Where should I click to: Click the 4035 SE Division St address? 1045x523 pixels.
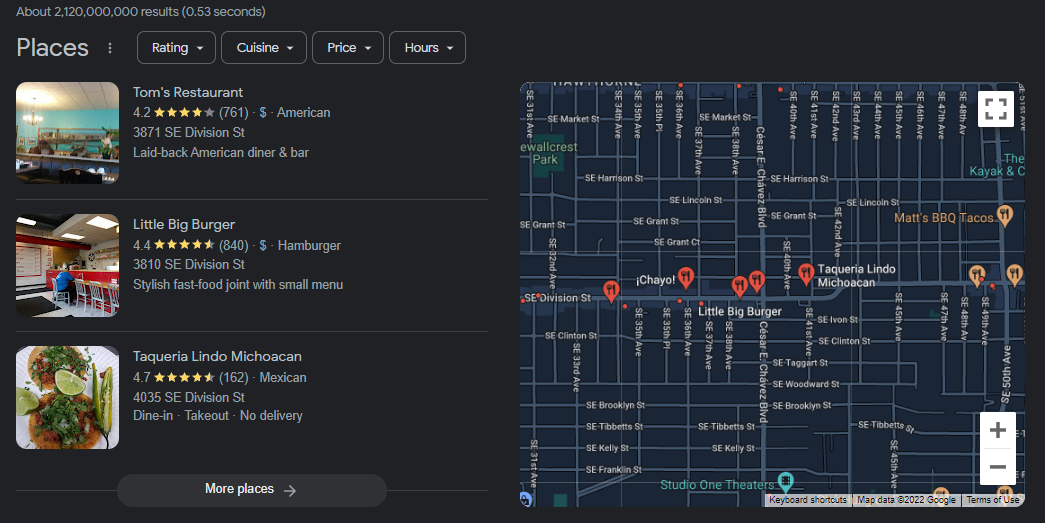tap(189, 397)
